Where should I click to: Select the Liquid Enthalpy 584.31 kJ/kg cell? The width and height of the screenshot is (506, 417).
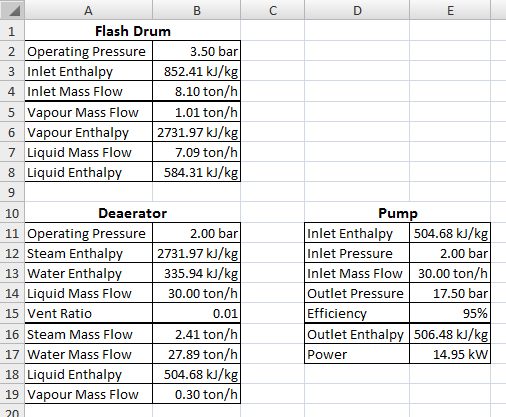197,172
